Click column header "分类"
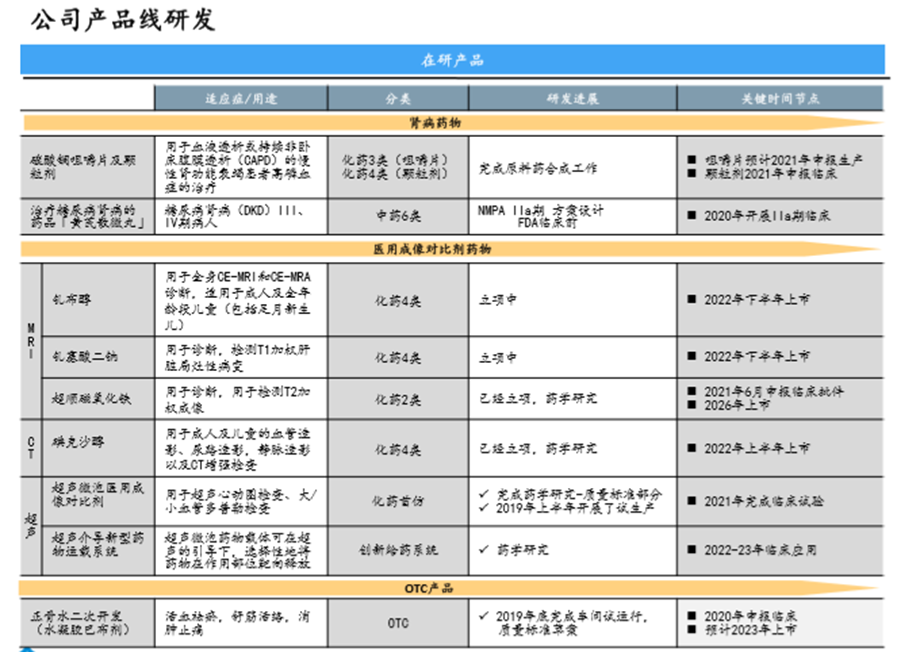 click(398, 98)
